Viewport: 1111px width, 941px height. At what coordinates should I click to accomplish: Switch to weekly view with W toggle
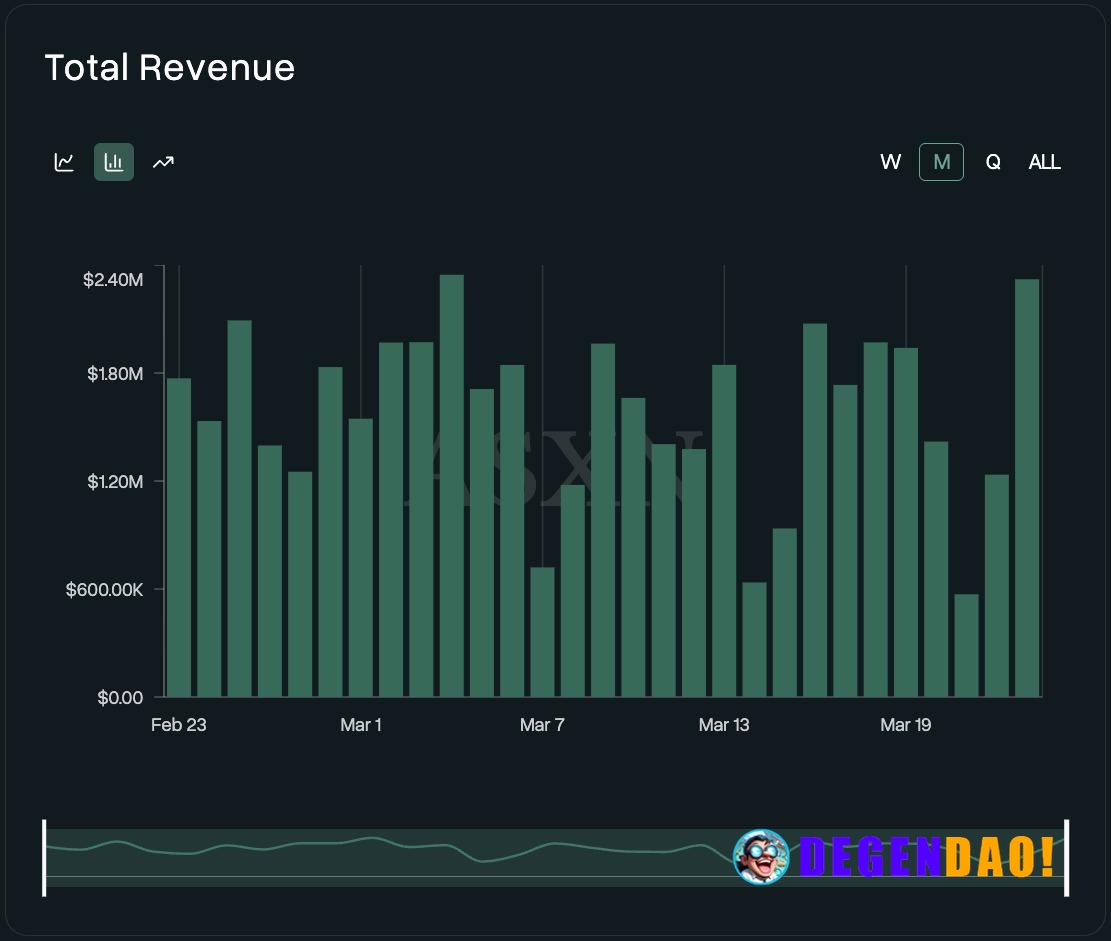[890, 161]
